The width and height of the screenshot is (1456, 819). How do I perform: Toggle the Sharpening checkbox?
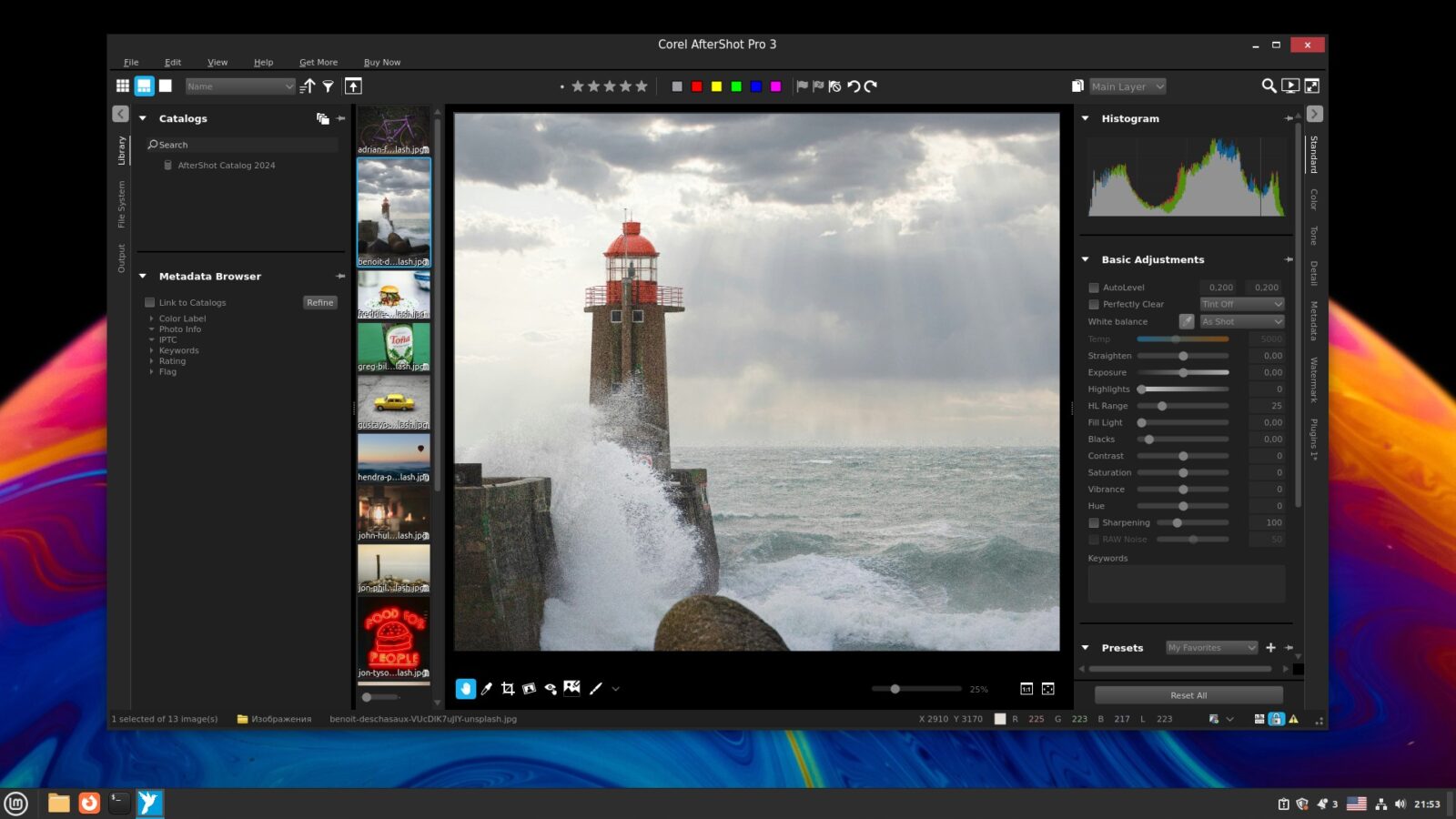click(1094, 522)
